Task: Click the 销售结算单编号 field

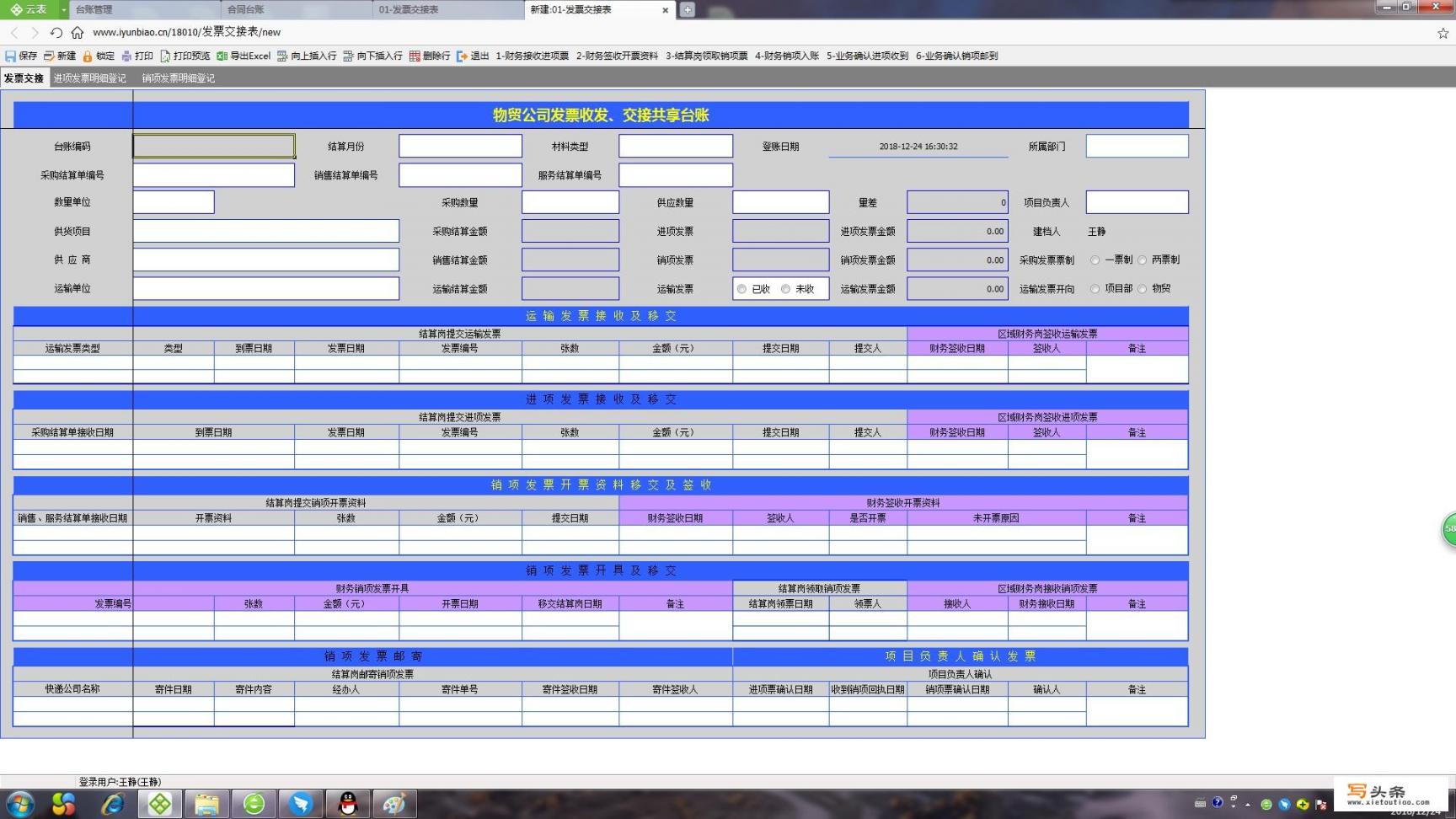Action: tap(460, 174)
